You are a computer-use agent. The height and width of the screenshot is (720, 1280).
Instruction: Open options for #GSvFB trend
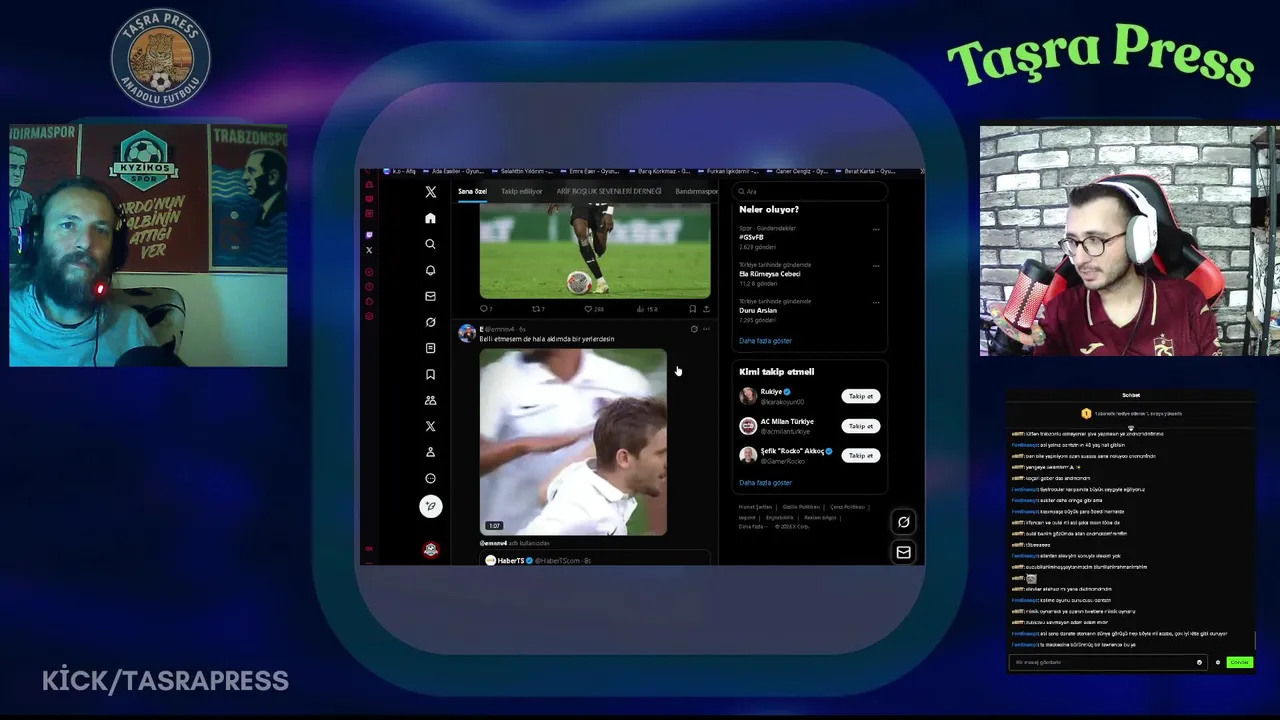(x=876, y=229)
